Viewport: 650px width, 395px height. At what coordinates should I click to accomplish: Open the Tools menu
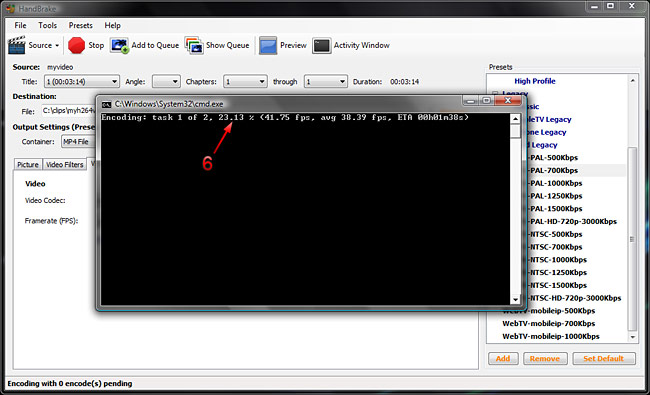coord(47,25)
